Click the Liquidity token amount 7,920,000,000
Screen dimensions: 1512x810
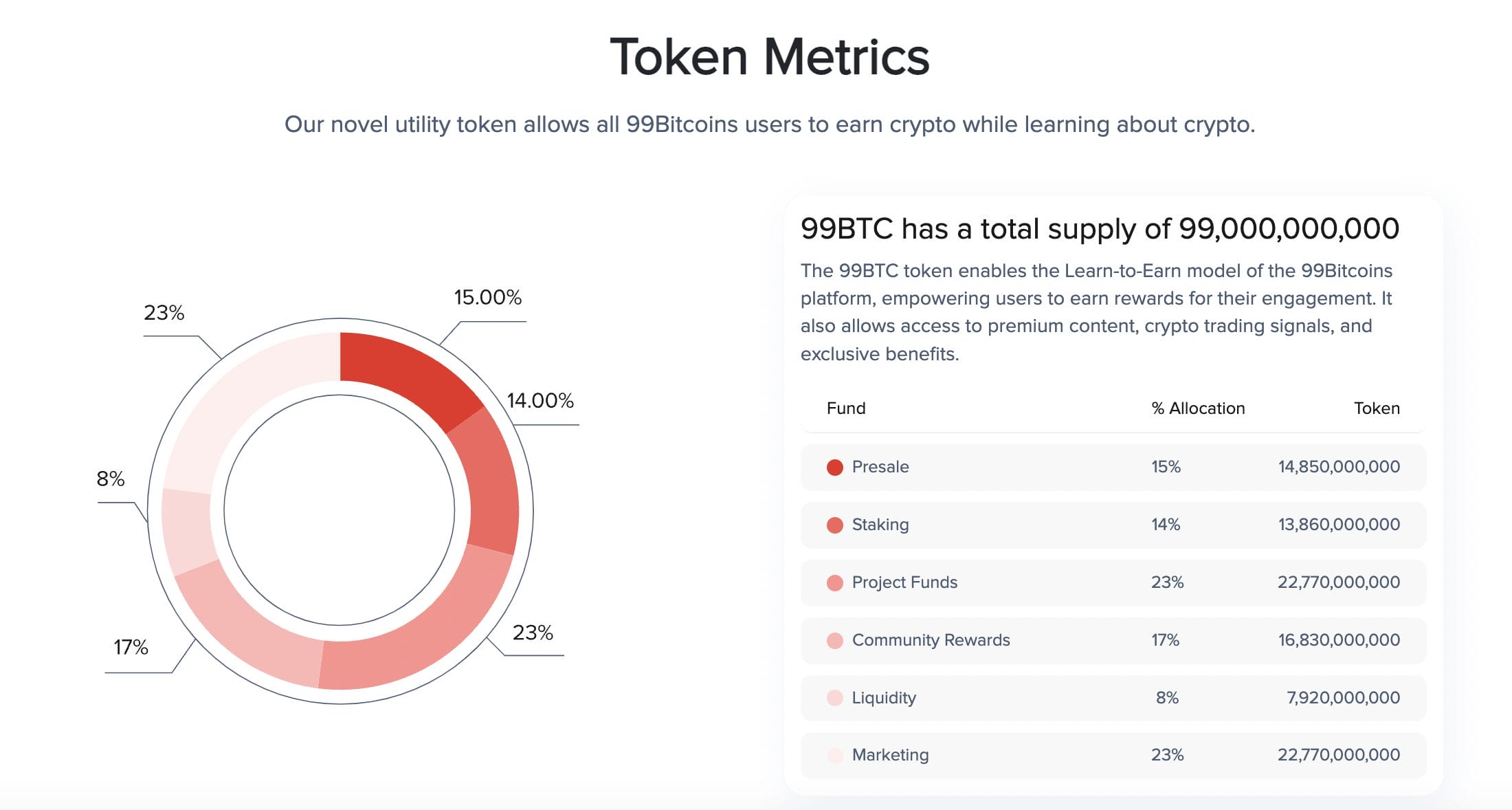point(1343,698)
